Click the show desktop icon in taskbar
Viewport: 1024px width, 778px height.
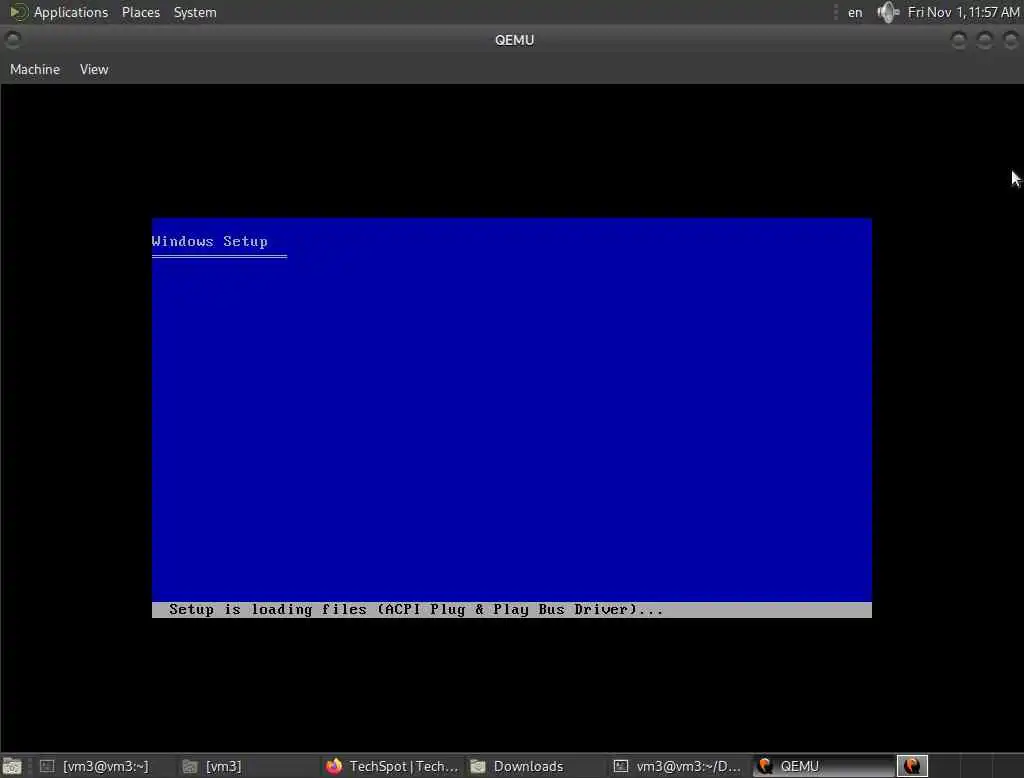12,766
